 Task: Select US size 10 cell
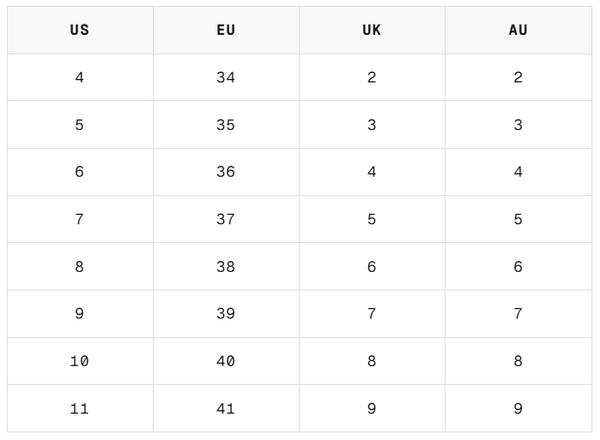point(80,361)
